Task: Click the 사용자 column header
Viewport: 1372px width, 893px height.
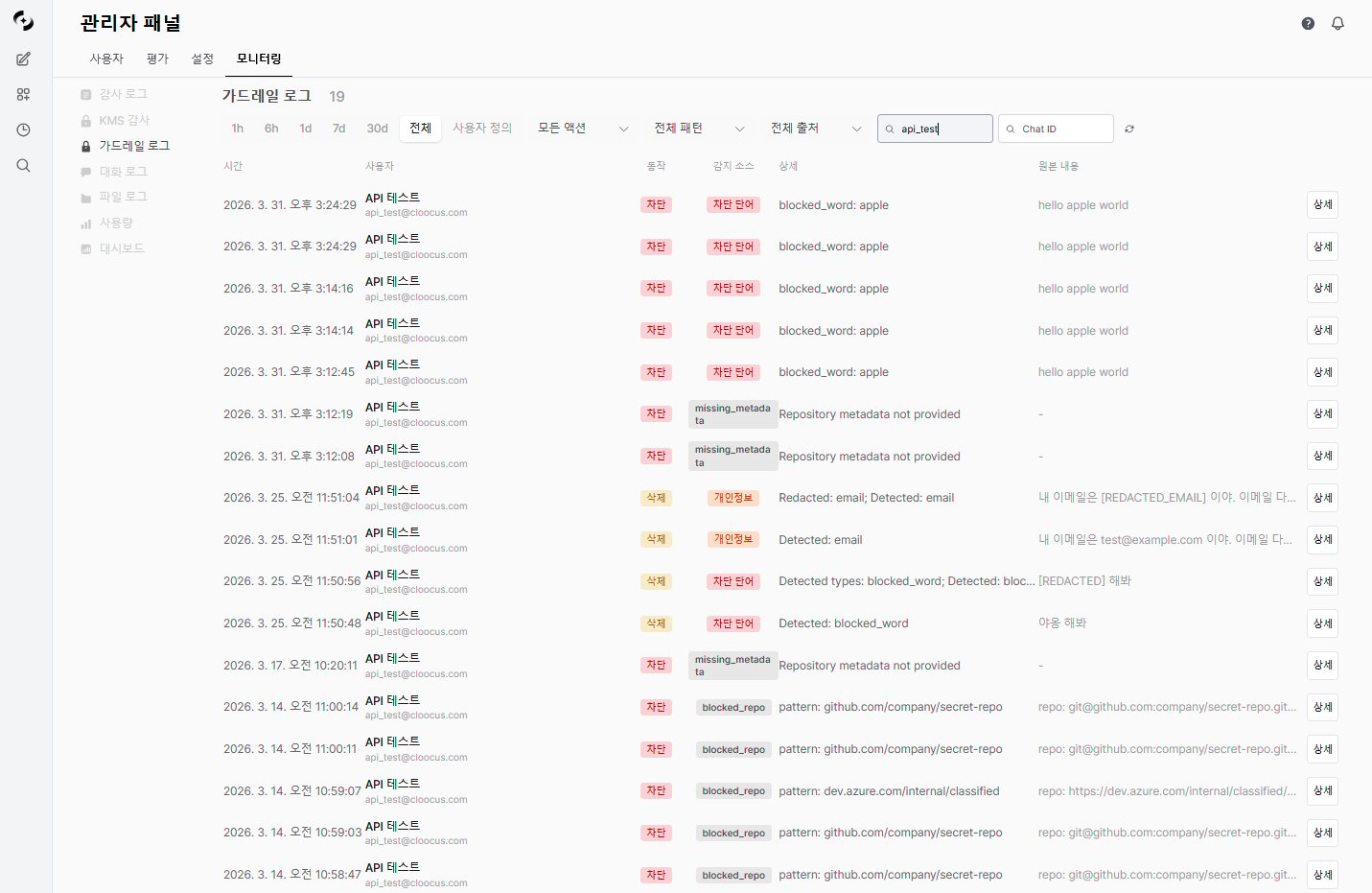Action: tap(380, 166)
